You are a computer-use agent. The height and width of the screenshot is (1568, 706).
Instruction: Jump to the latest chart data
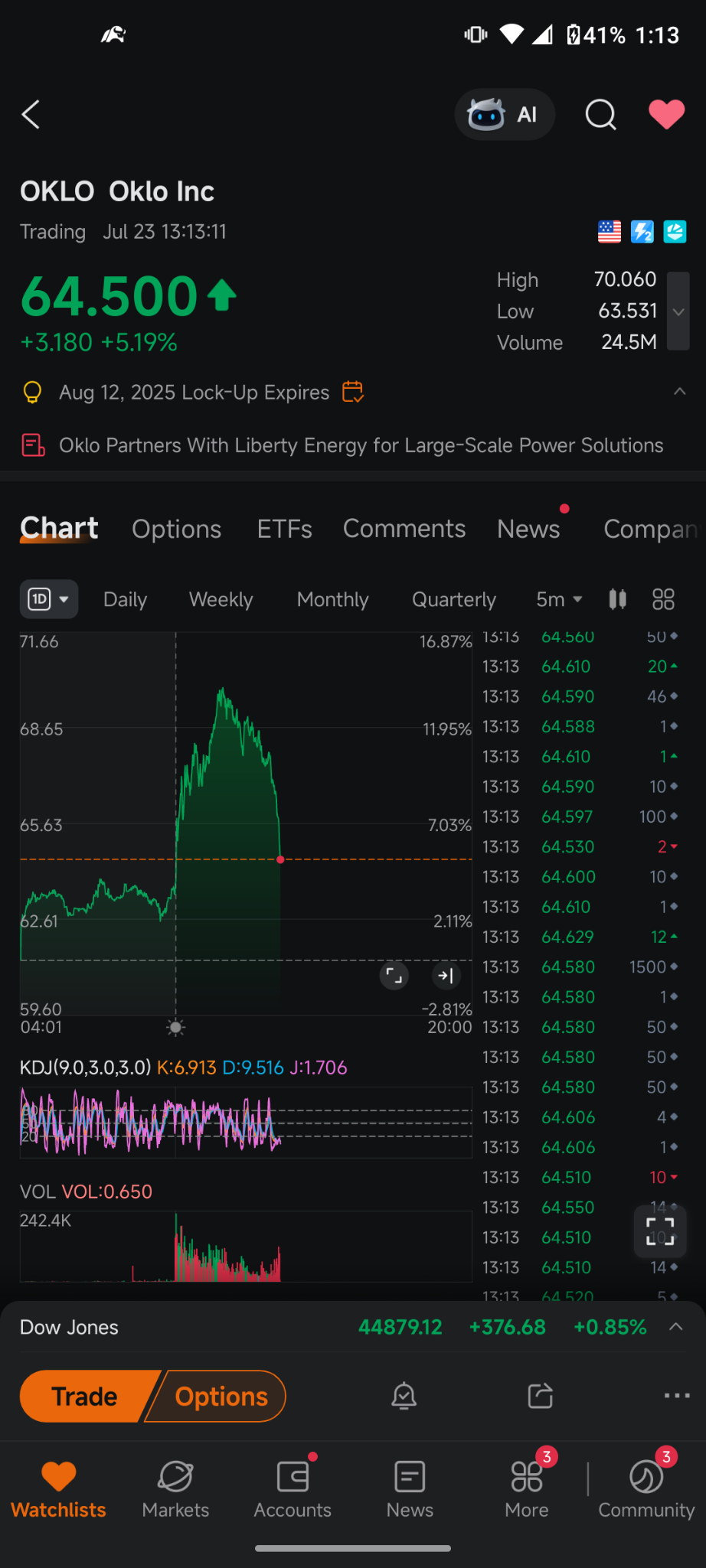pos(446,976)
